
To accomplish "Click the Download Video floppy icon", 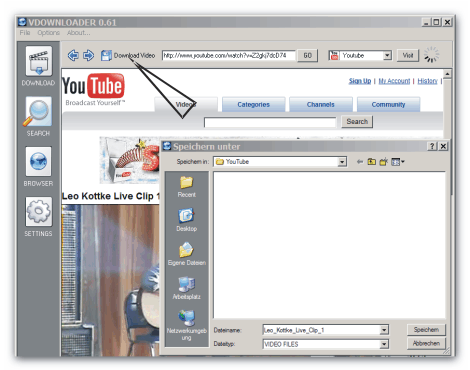I will coord(106,55).
